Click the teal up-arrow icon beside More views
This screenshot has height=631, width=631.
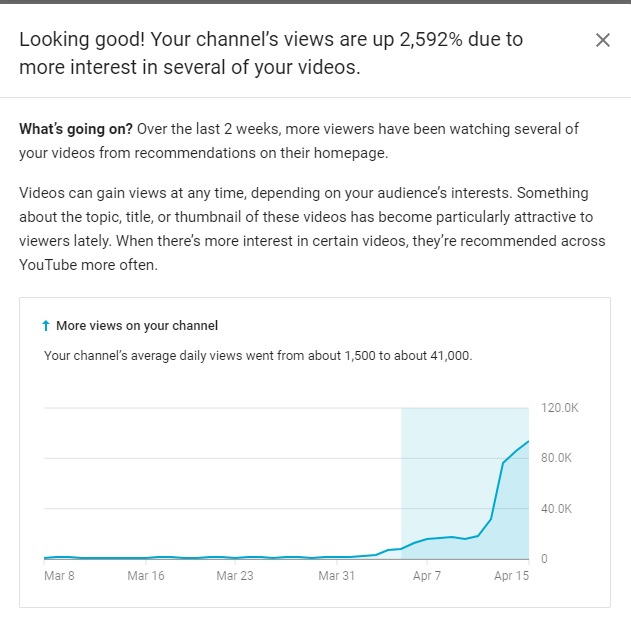(x=46, y=326)
